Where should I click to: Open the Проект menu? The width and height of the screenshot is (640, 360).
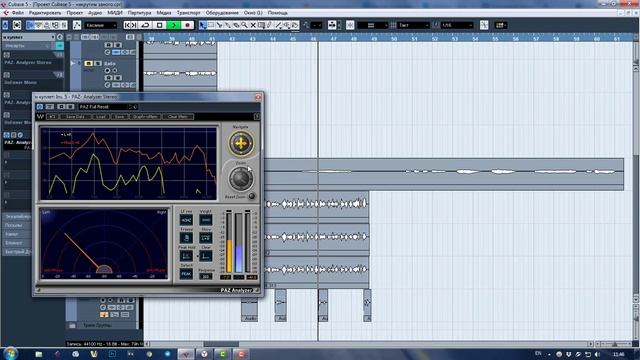[75, 13]
